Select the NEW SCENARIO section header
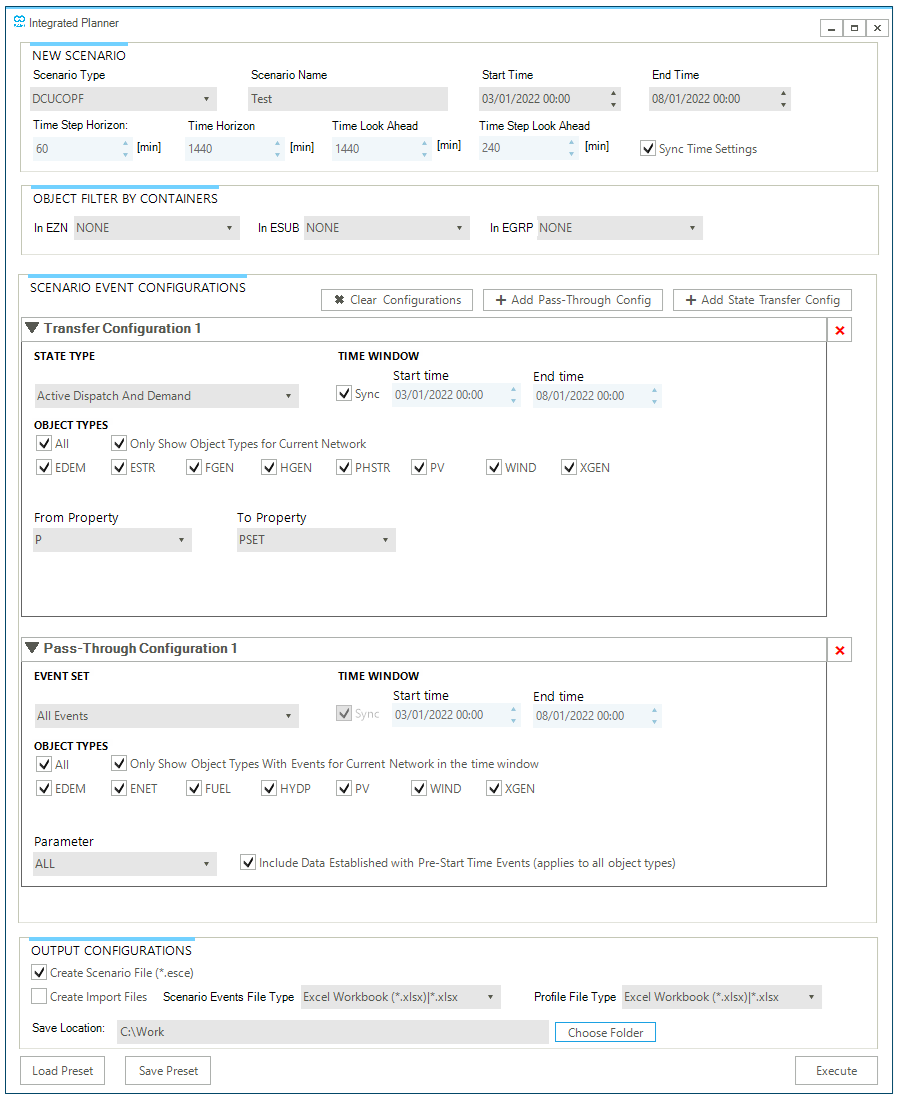 click(79, 55)
